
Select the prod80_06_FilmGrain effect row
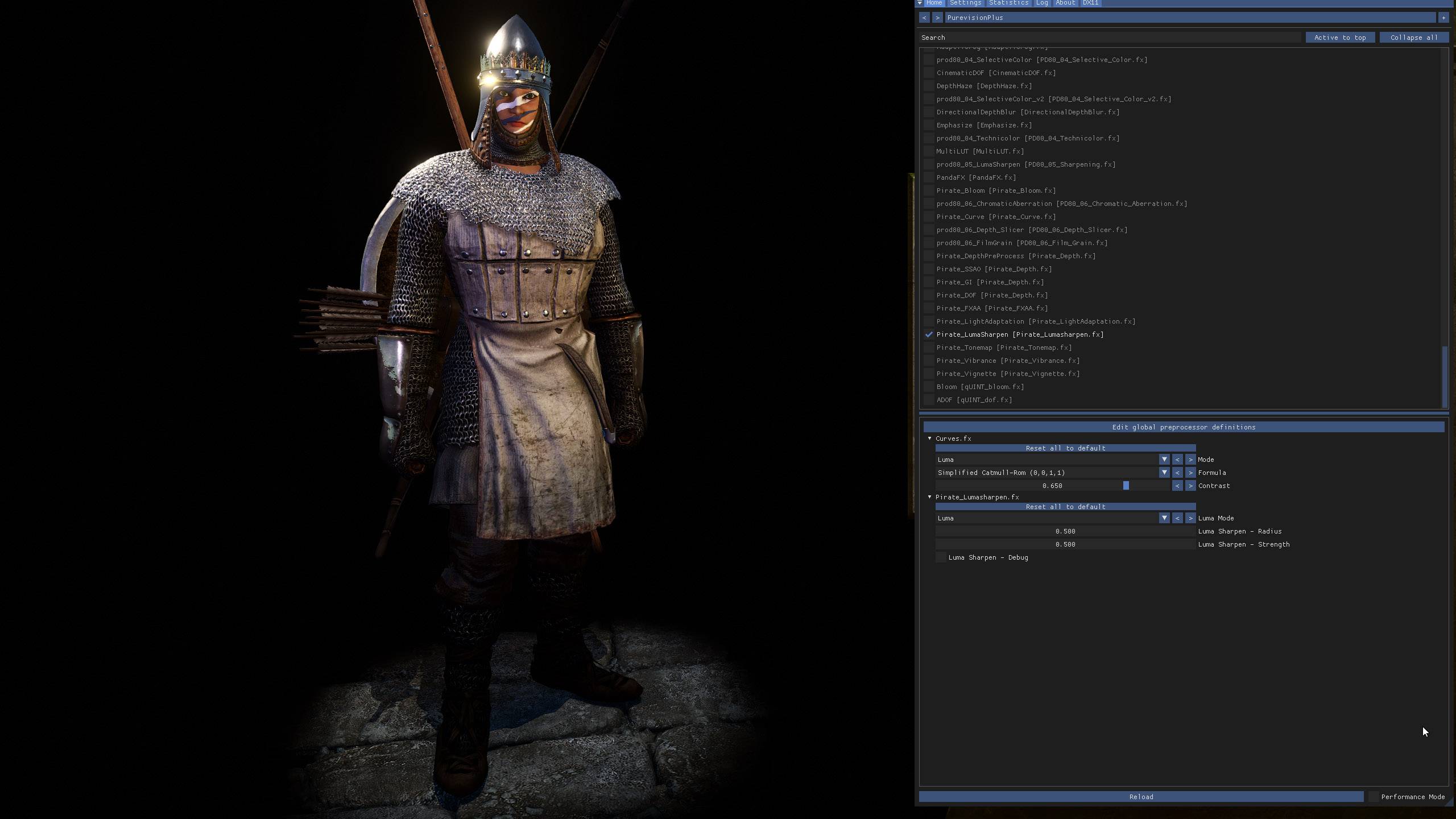[1021, 243]
